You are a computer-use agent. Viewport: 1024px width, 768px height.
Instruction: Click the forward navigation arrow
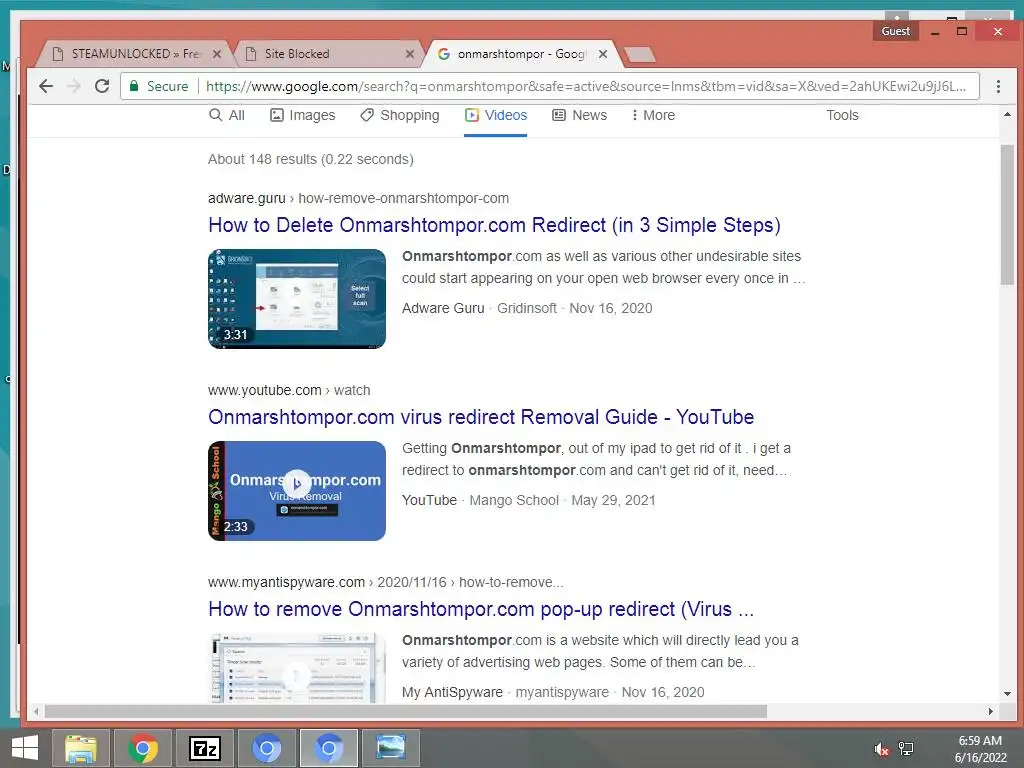click(73, 86)
